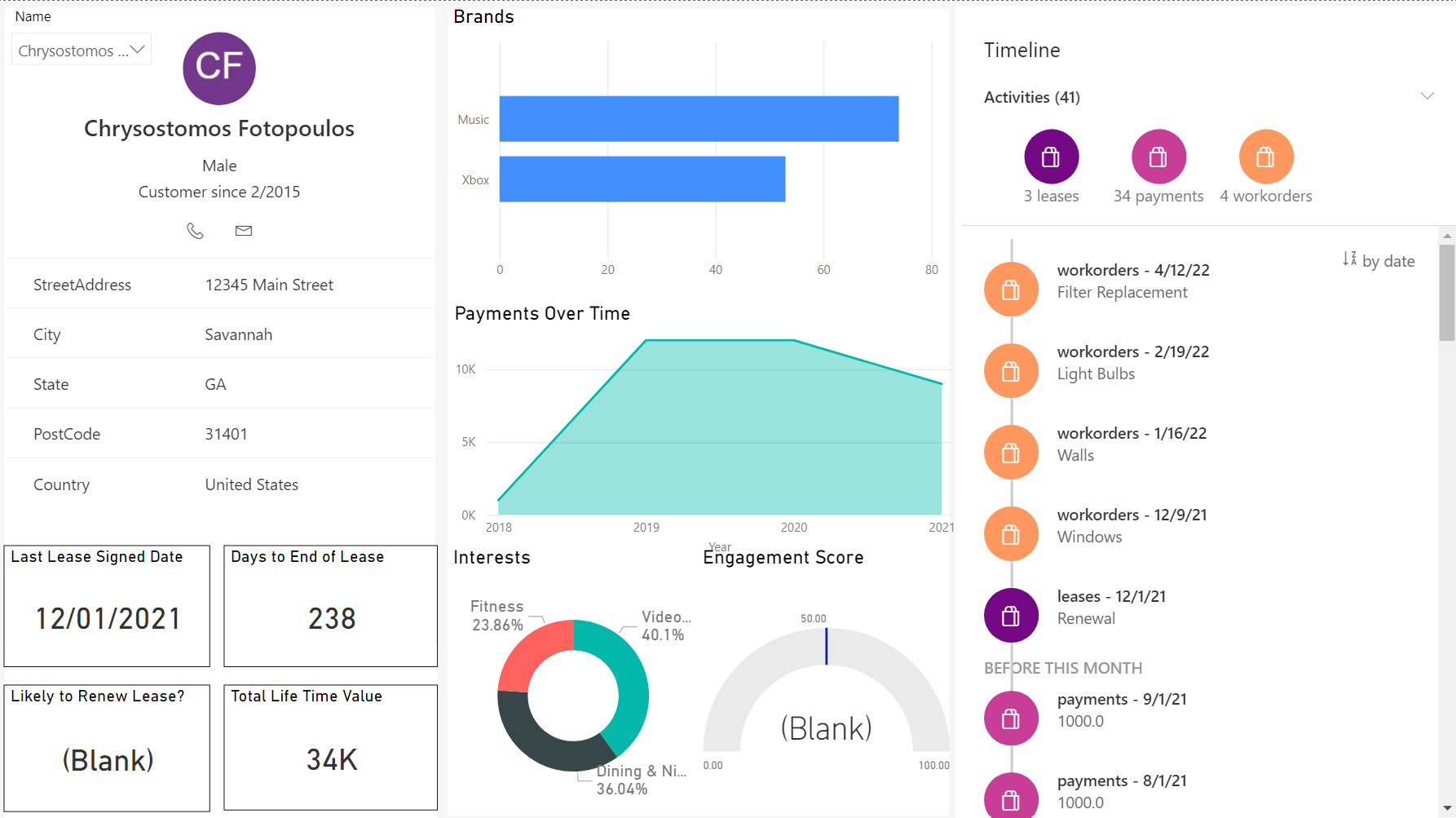This screenshot has width=1456, height=818.
Task: Click the 'United States' country value
Action: (x=252, y=484)
